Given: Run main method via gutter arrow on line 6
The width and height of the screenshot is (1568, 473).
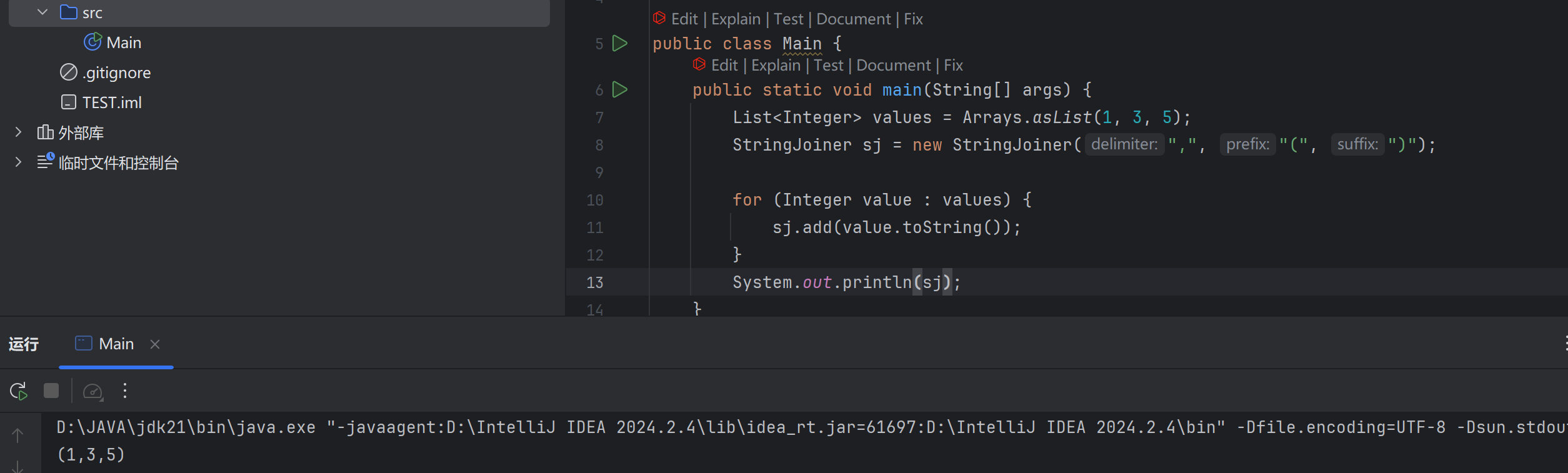Looking at the screenshot, I should pyautogui.click(x=619, y=89).
